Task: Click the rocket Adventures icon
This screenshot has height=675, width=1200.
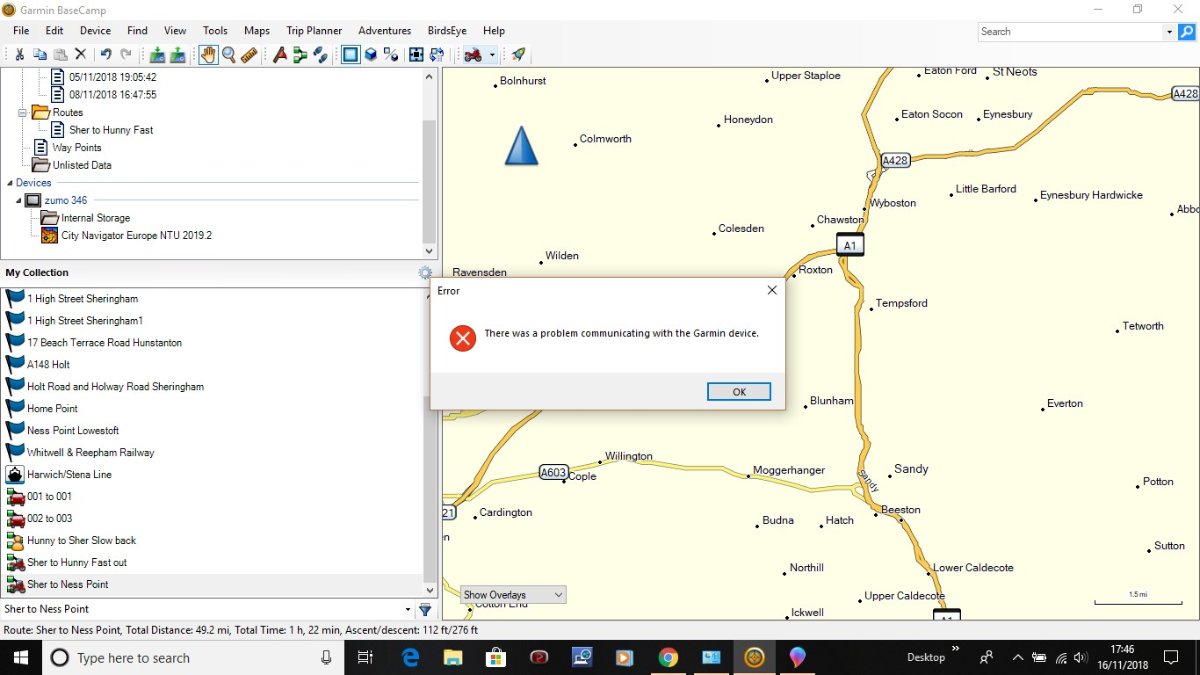Action: (518, 55)
